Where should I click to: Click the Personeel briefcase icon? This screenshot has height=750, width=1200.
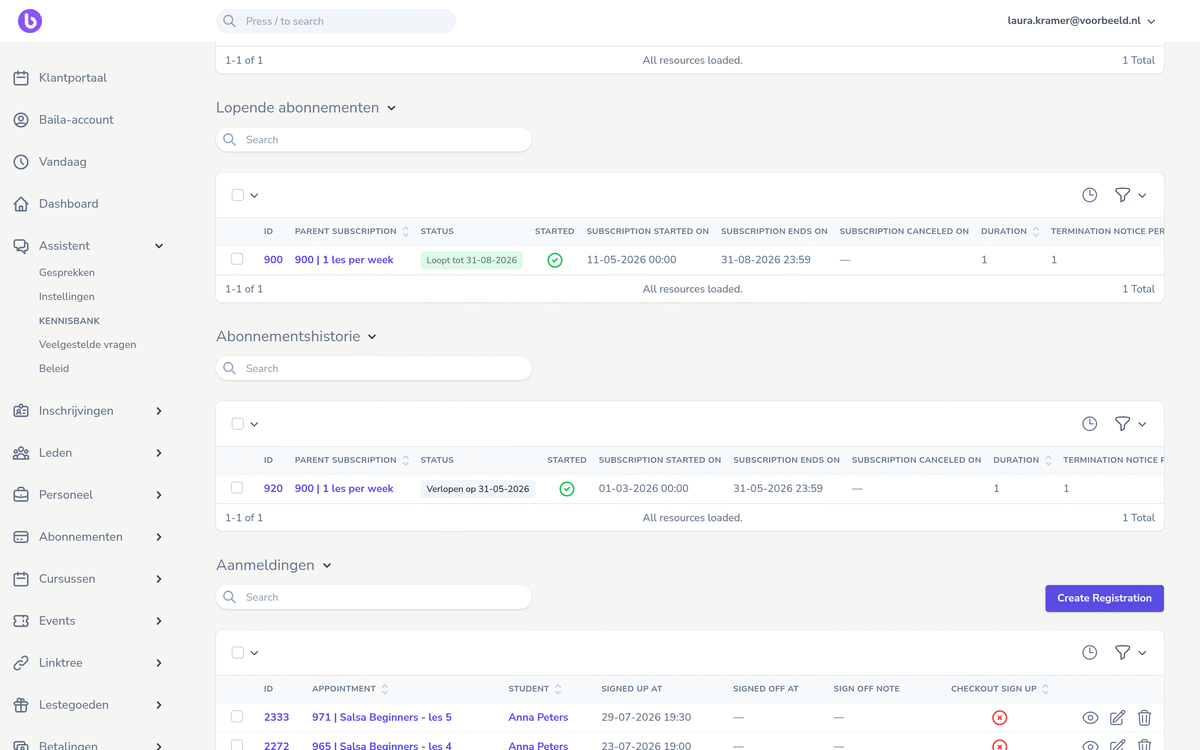[21, 495]
